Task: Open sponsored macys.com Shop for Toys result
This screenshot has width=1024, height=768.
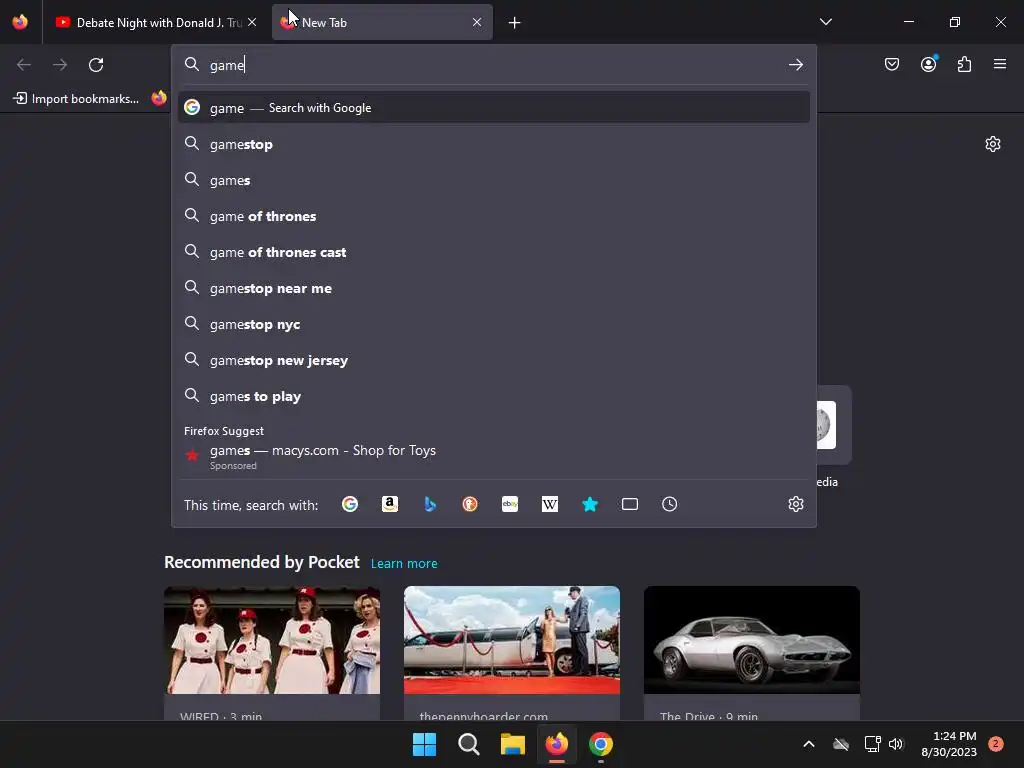Action: 494,456
